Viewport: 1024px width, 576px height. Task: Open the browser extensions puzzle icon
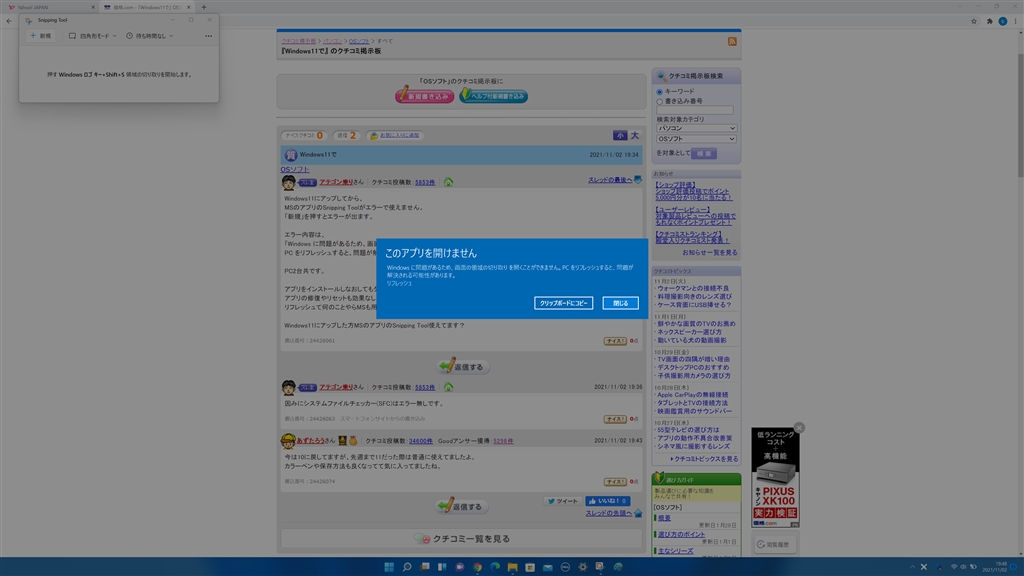tap(989, 21)
